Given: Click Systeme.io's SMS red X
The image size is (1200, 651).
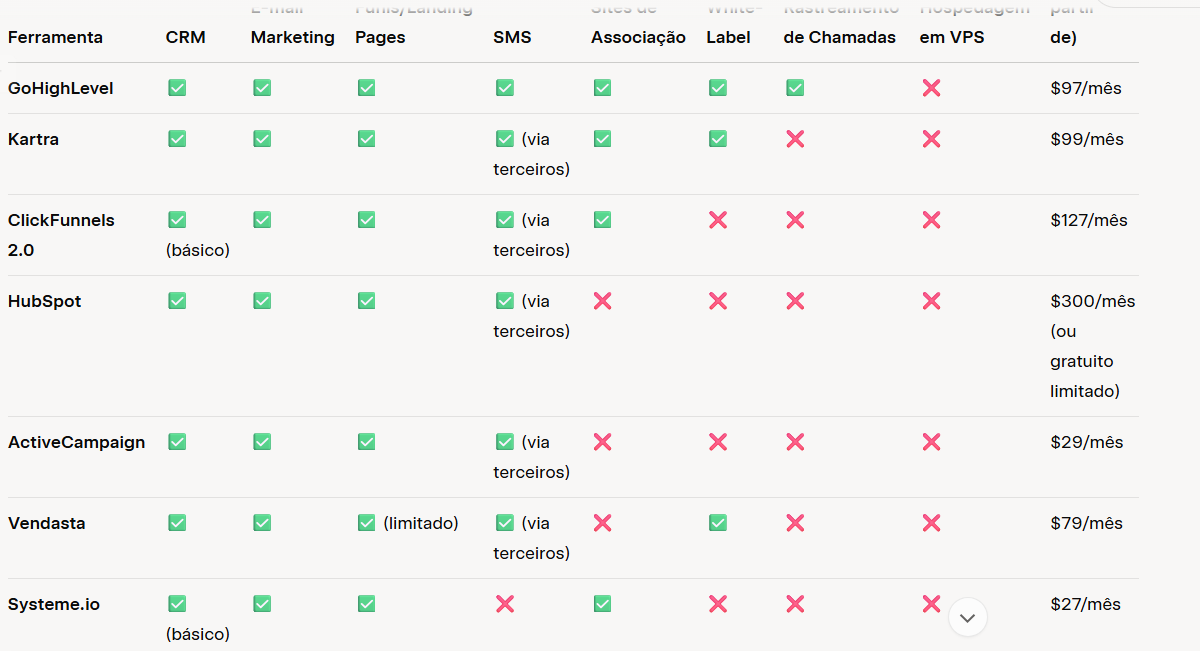Looking at the screenshot, I should click(505, 604).
